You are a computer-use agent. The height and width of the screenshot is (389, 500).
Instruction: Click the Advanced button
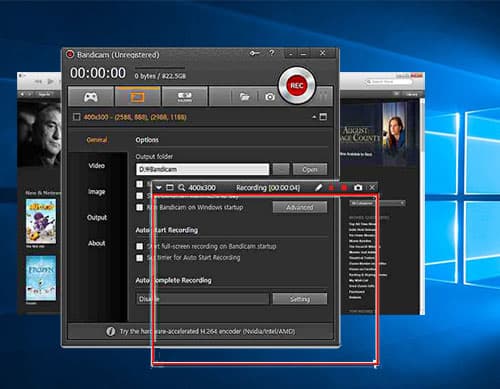(x=300, y=207)
